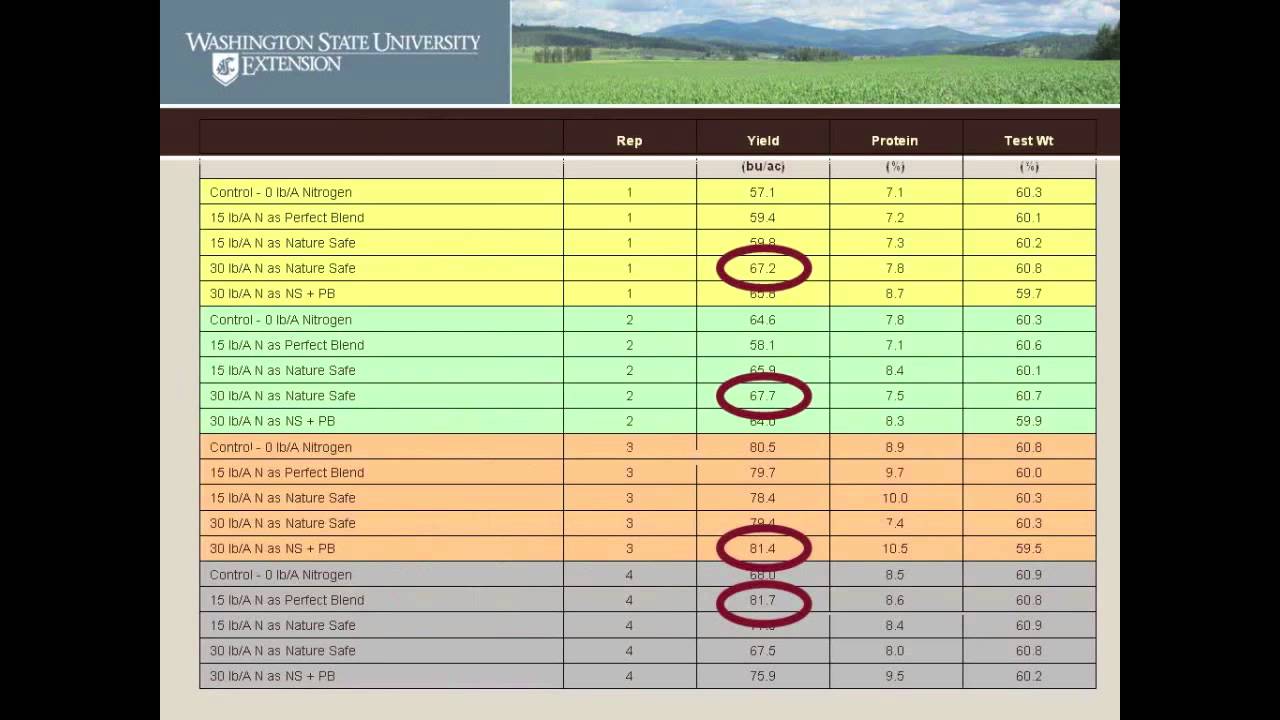Viewport: 1280px width, 720px height.
Task: Click the protein value 9.5
Action: pyautogui.click(x=895, y=677)
